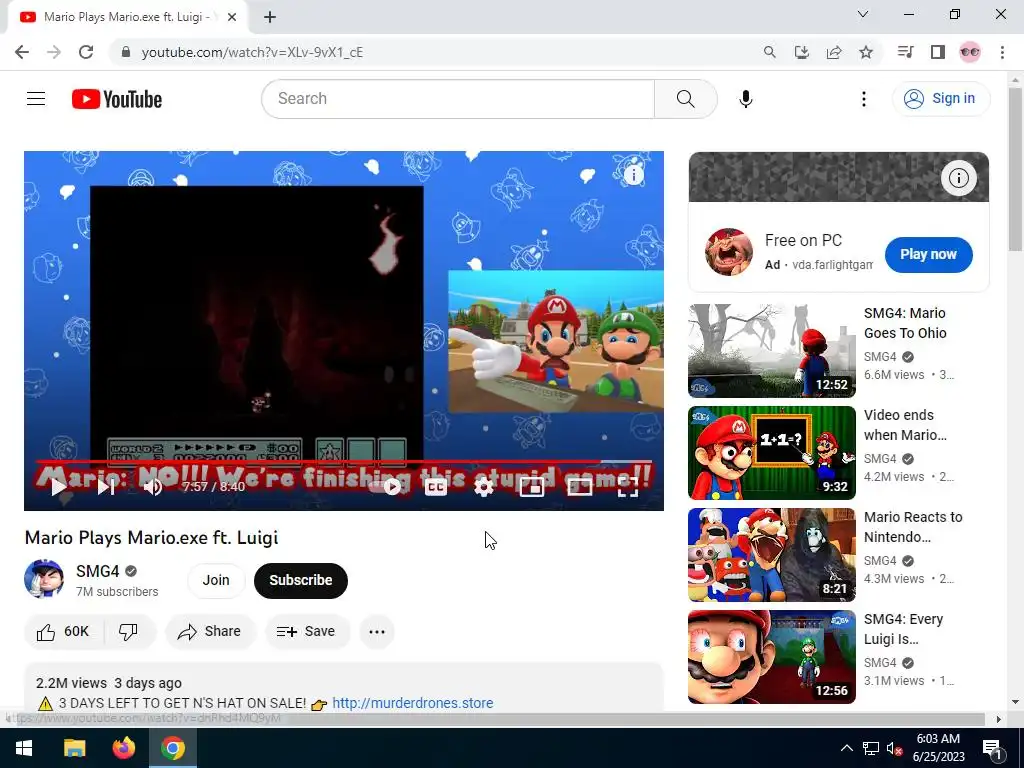Save video to playlist
This screenshot has height=768, width=1024.
[x=306, y=632]
